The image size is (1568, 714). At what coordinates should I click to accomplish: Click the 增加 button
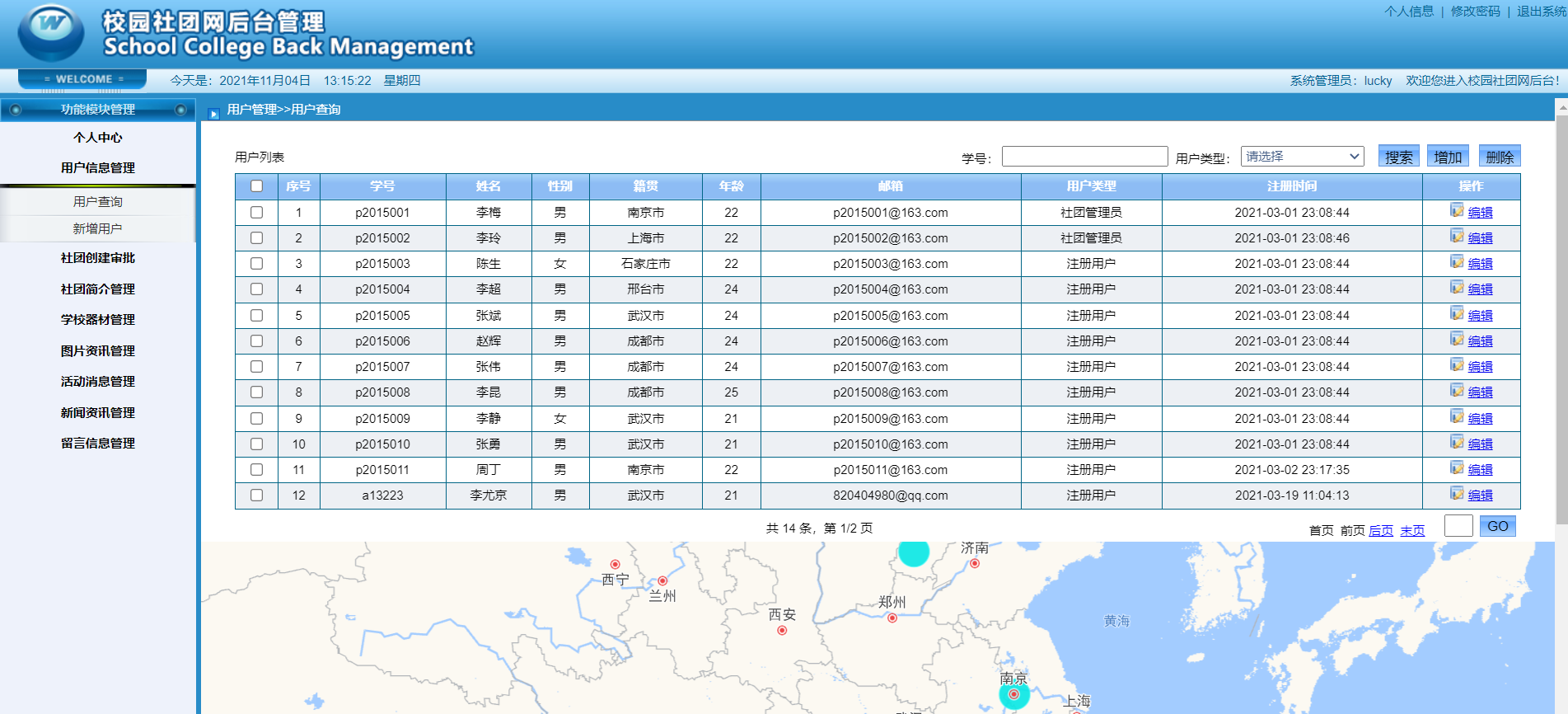(x=1448, y=157)
